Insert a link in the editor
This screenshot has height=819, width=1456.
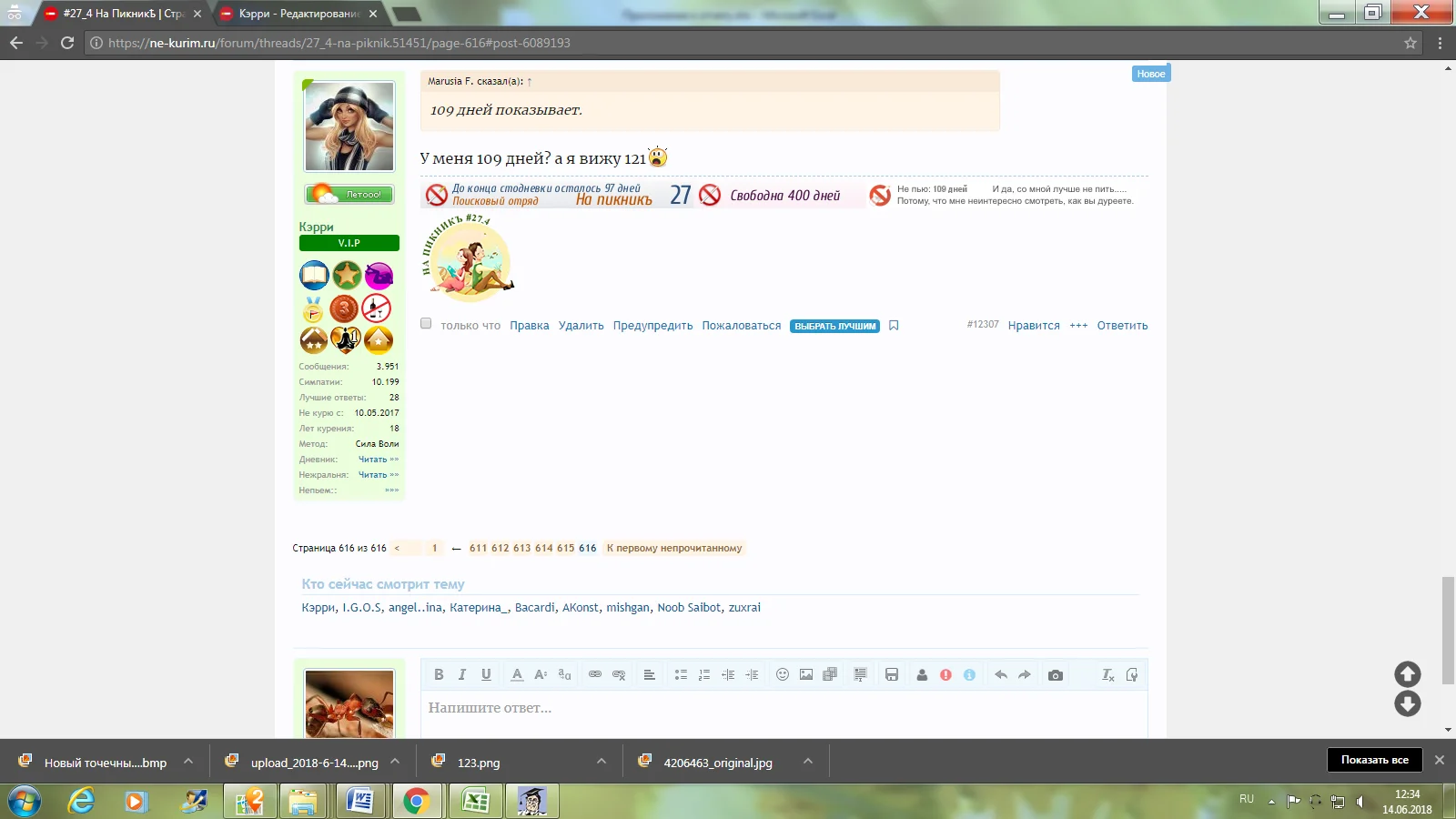595,674
